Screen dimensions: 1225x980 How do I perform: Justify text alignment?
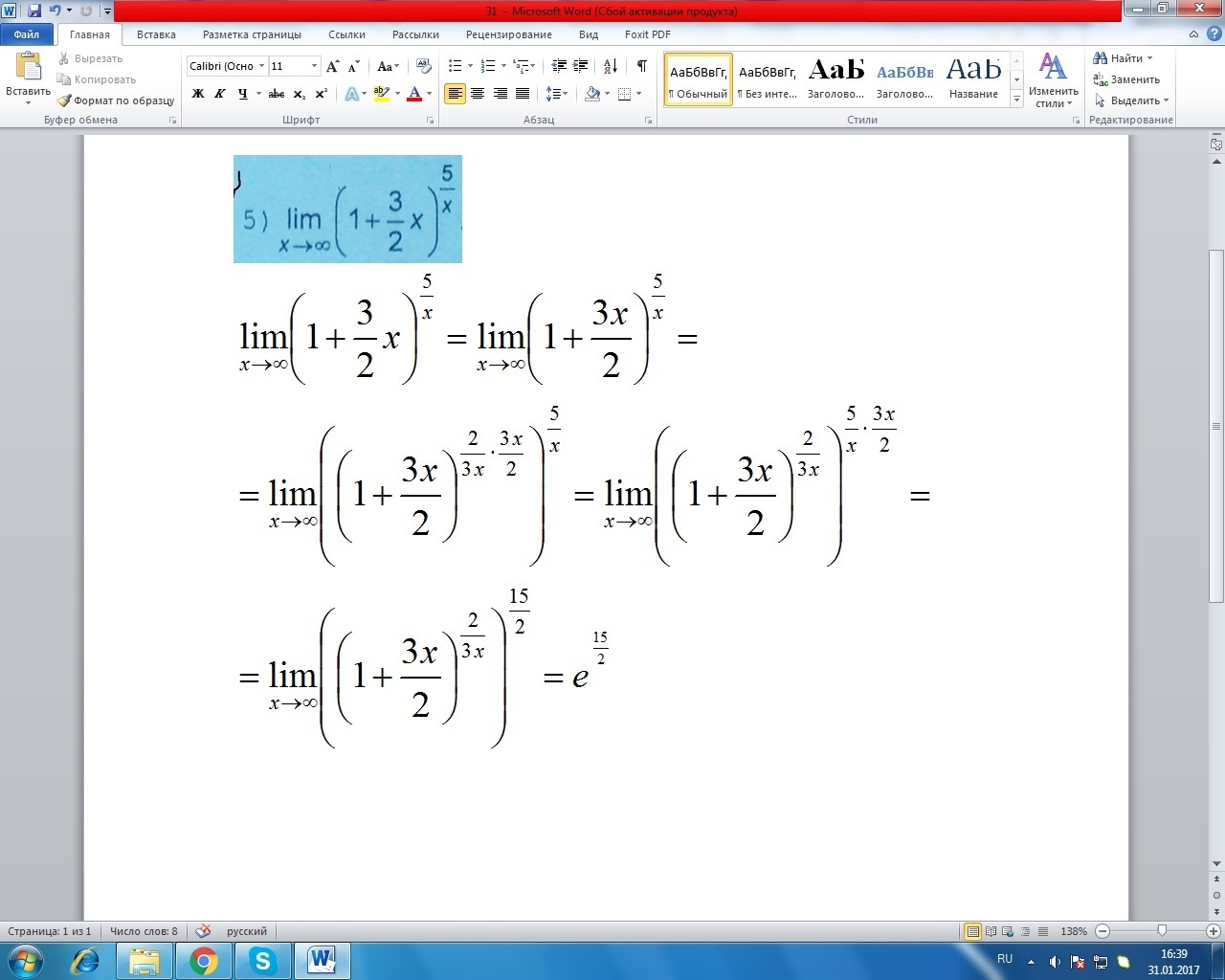[523, 94]
